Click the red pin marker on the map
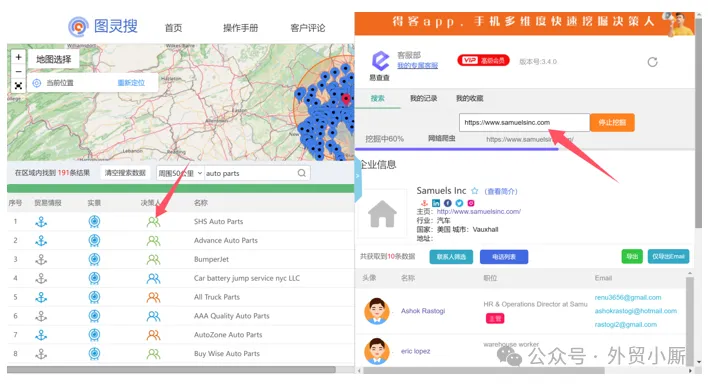The width and height of the screenshot is (708, 384). point(346,99)
